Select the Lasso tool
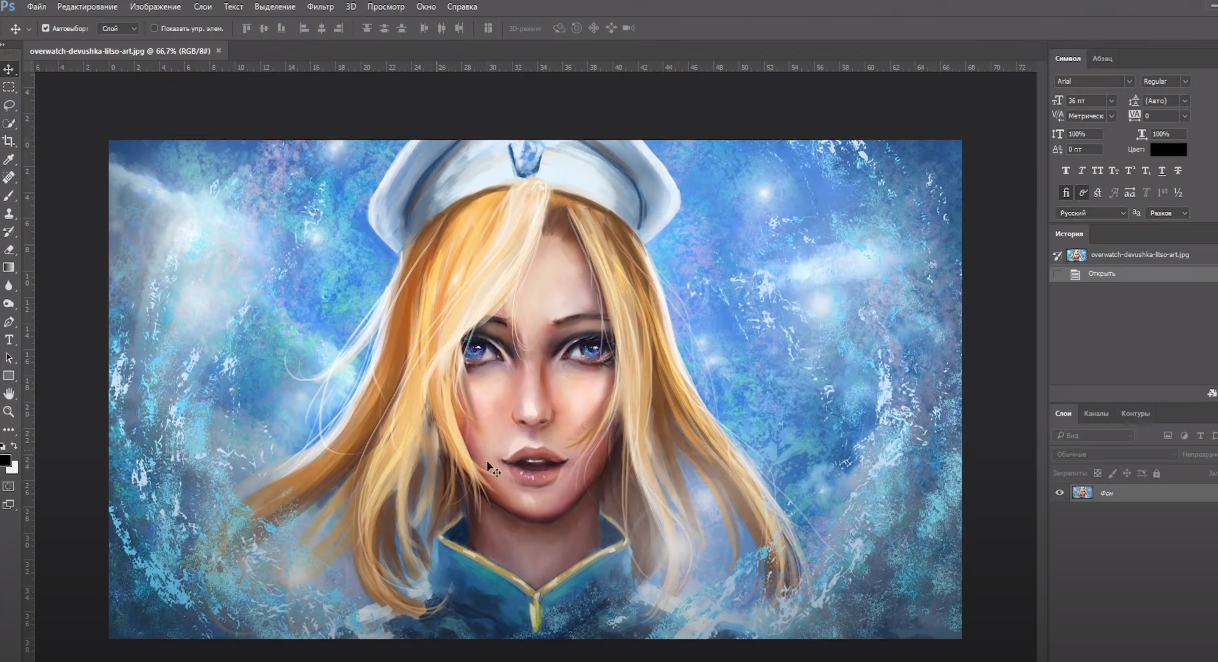This screenshot has width=1218, height=662. click(9, 105)
